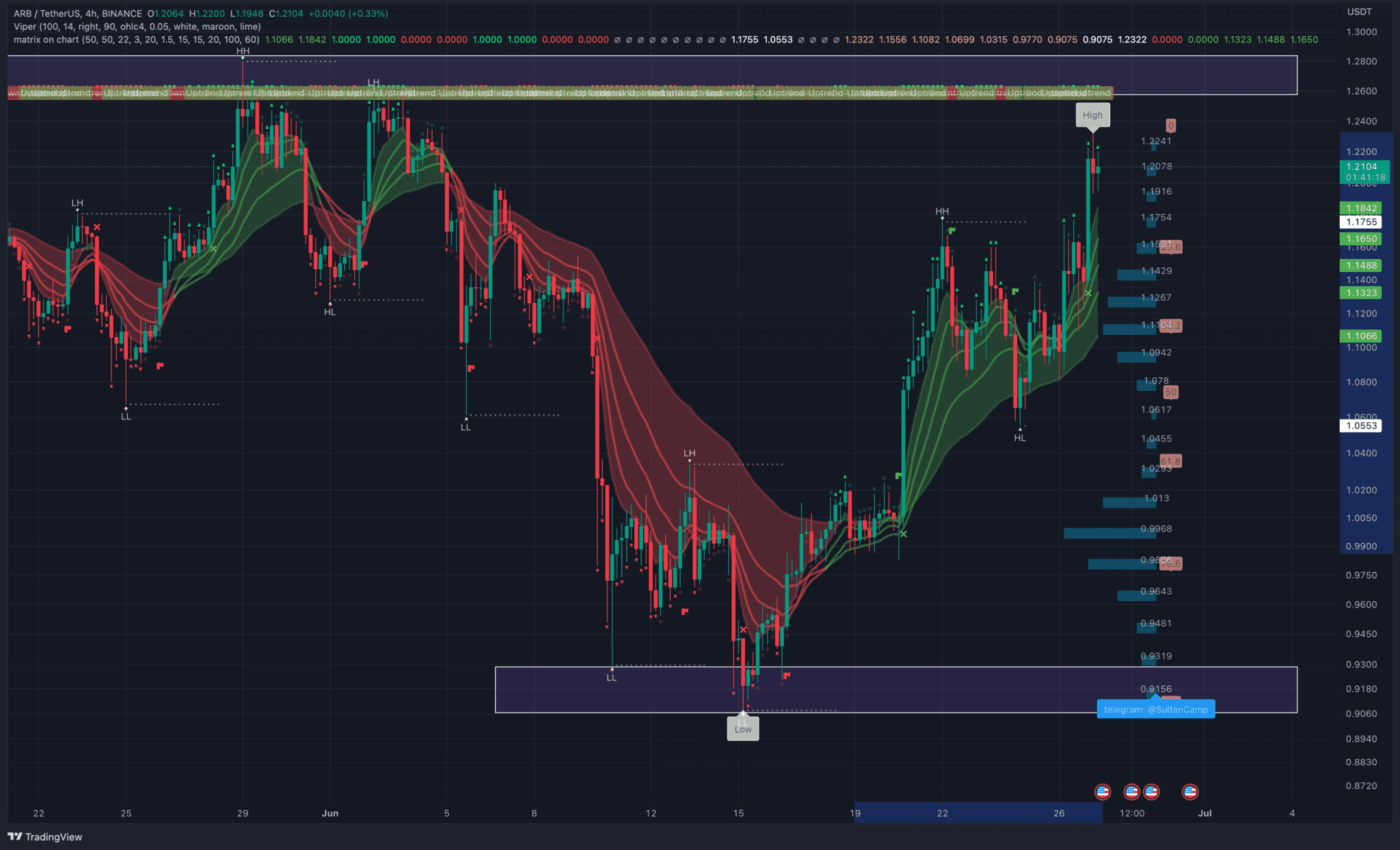Image resolution: width=1400 pixels, height=850 pixels.
Task: Click the 1.2241 volume profile value
Action: coord(1156,141)
